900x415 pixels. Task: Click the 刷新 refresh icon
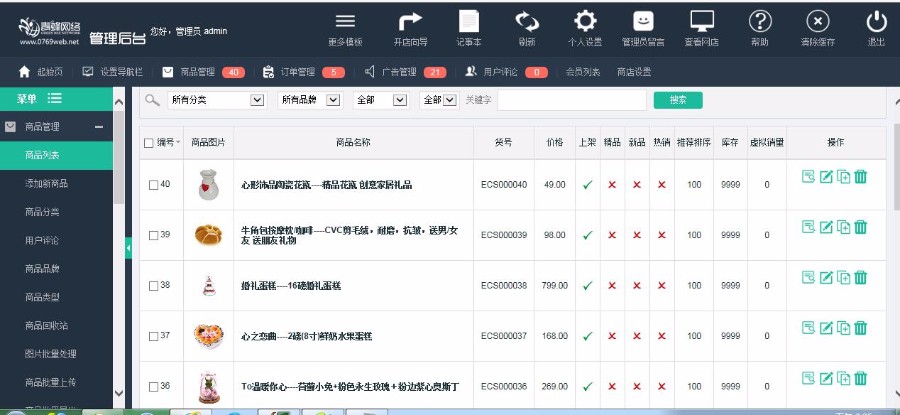coord(526,22)
